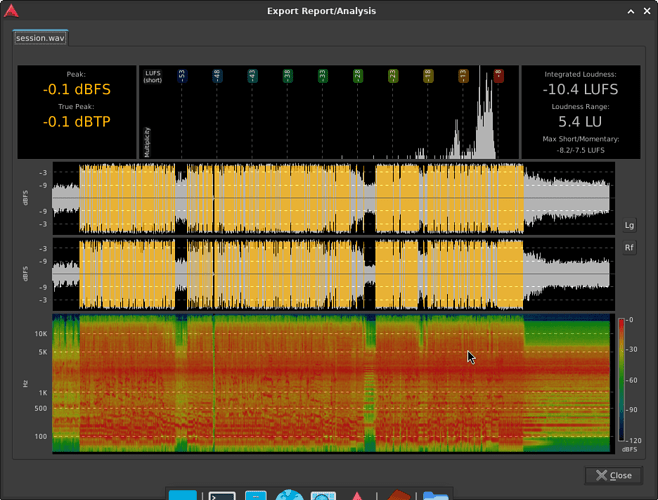Toggle the Lg logarithmic scale button
This screenshot has width=658, height=500.
click(629, 226)
